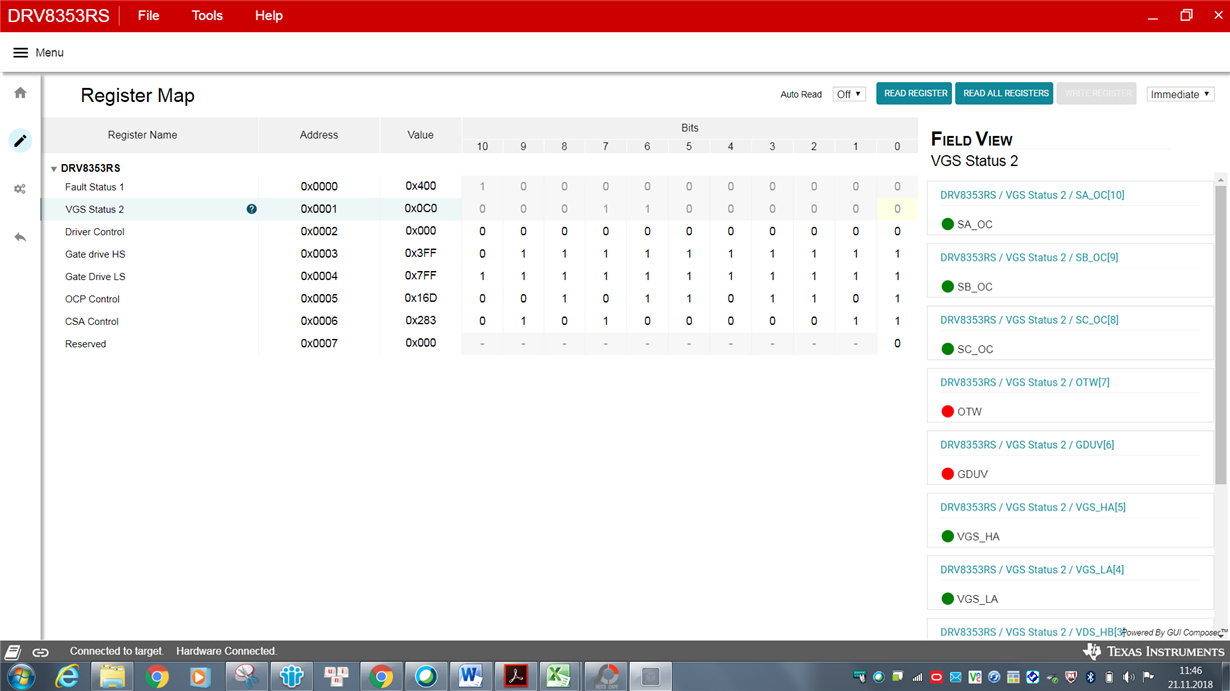
Task: Open the hamburger Menu icon
Action: coord(20,53)
